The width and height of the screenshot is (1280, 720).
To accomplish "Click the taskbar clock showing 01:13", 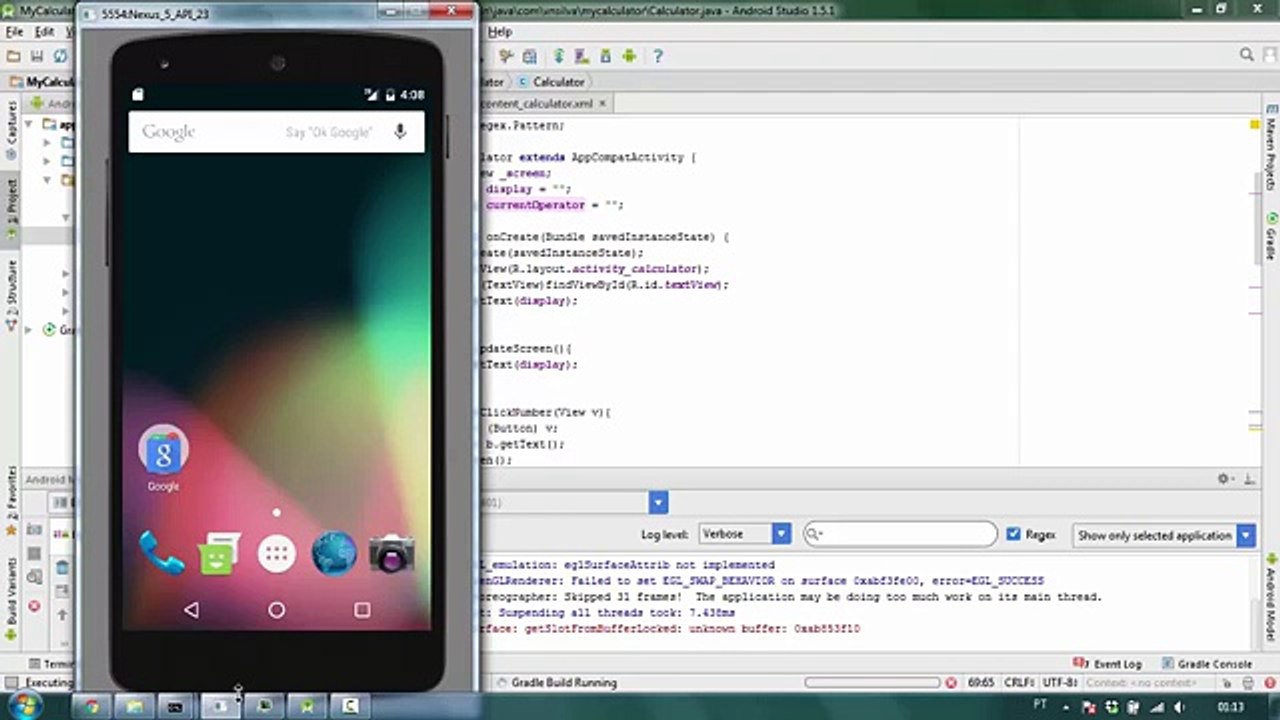I will click(1231, 707).
